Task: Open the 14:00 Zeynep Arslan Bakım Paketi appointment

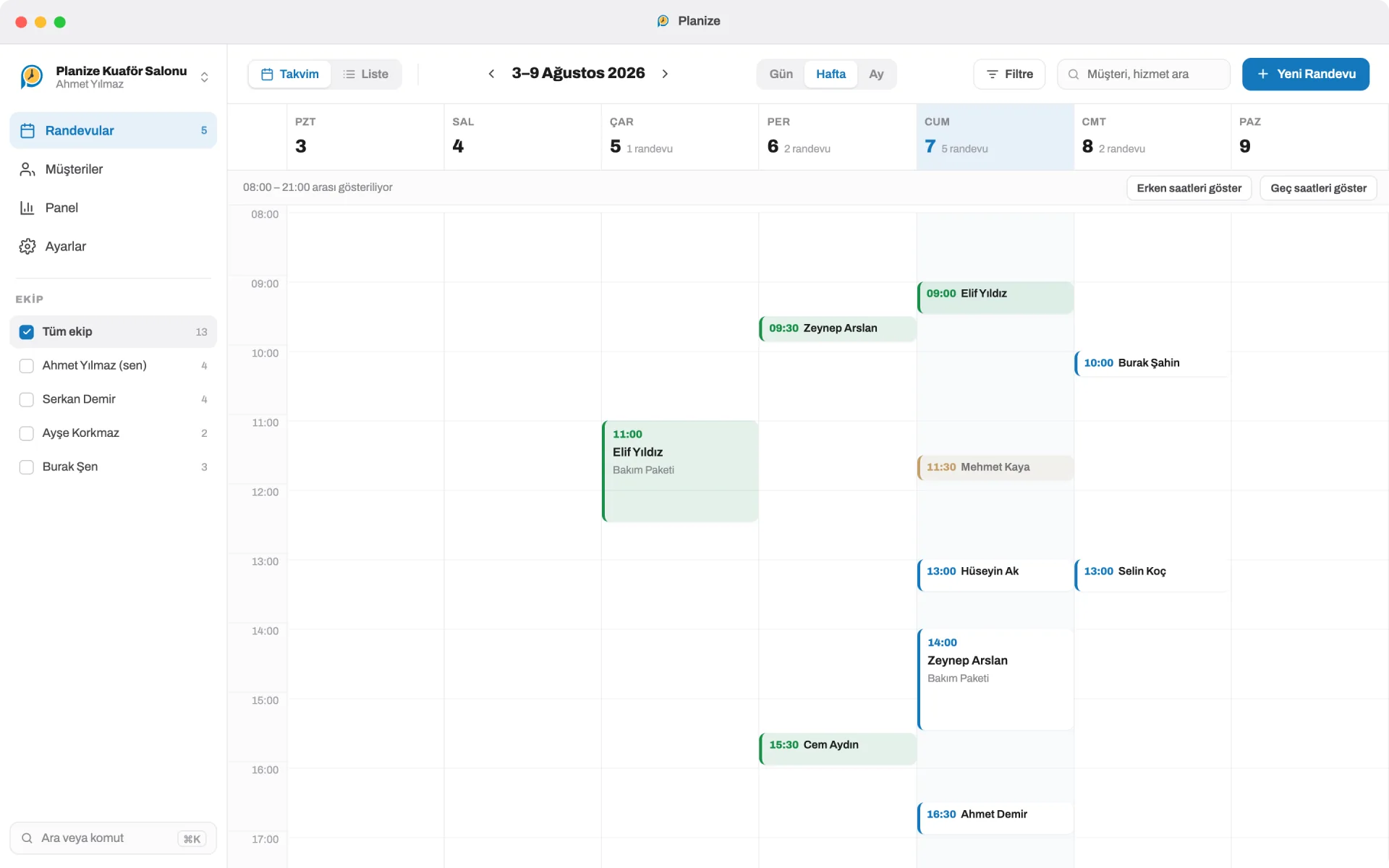Action: [x=995, y=679]
